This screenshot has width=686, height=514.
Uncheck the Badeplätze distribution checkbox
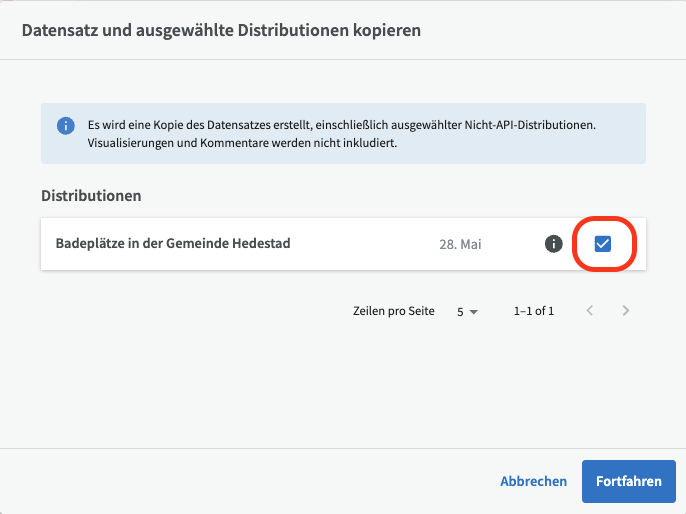pos(602,244)
